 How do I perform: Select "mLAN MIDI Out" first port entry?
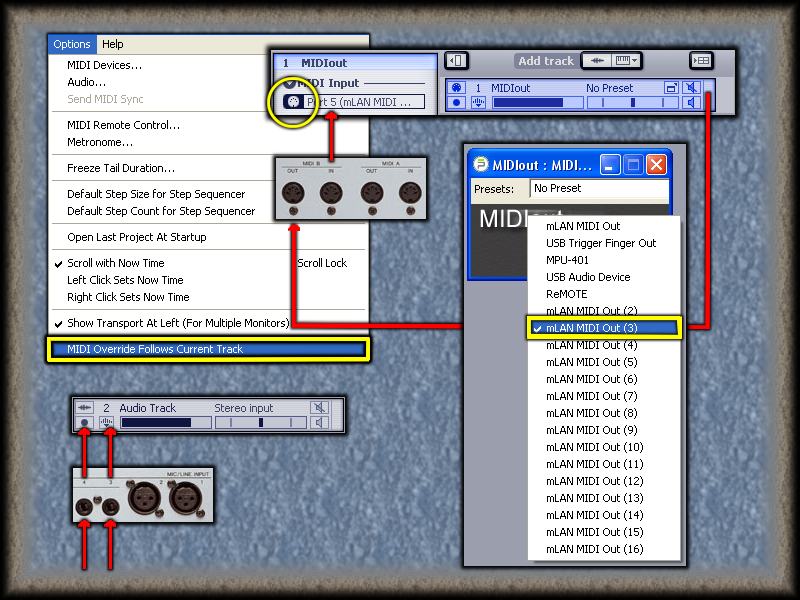click(x=604, y=226)
